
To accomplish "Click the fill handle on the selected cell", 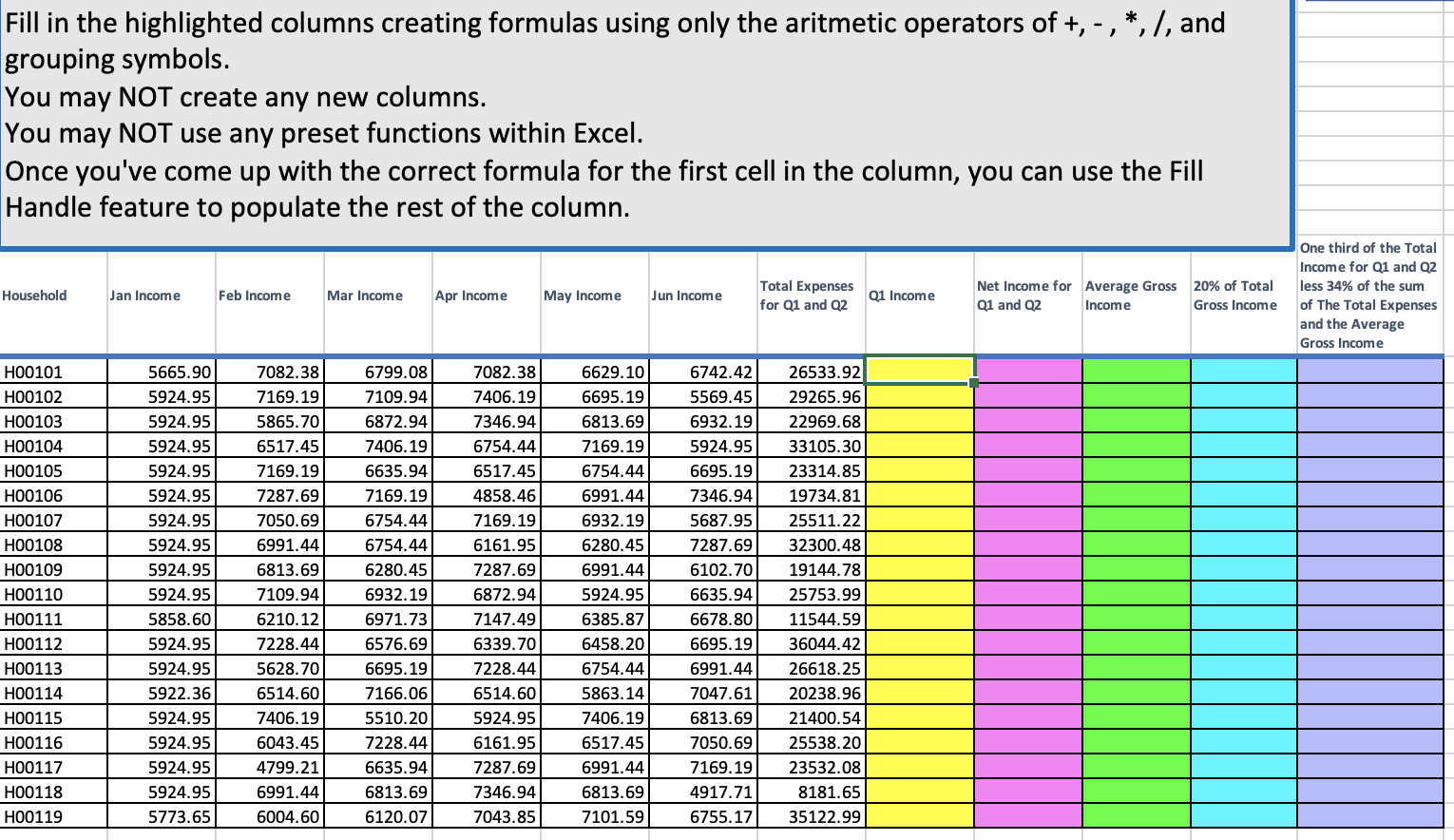I will [x=973, y=382].
